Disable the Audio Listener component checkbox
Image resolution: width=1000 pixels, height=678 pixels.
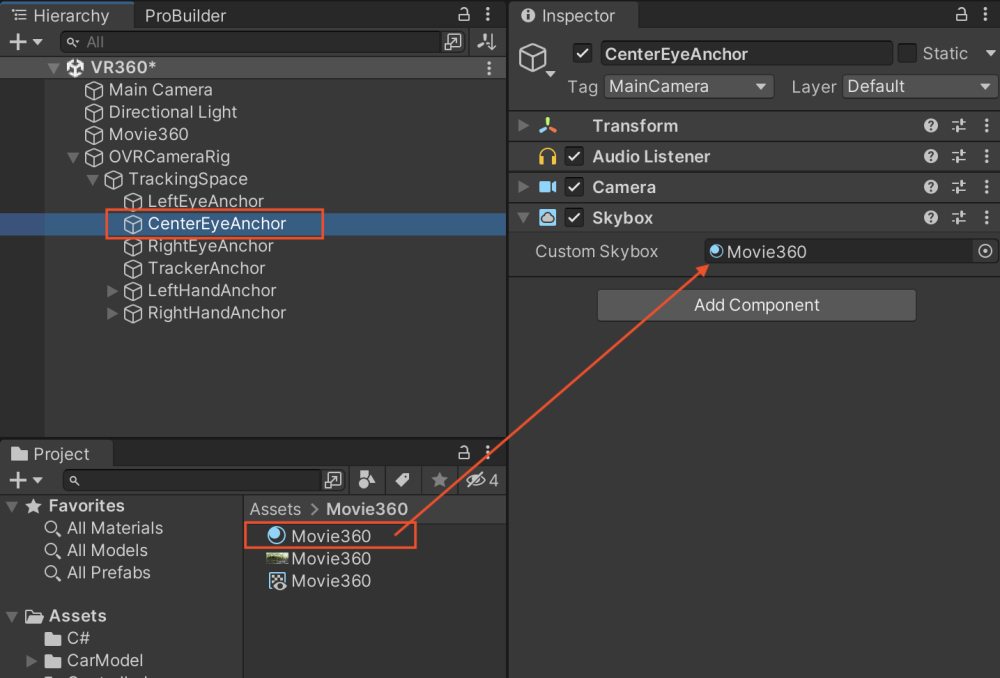pos(574,157)
